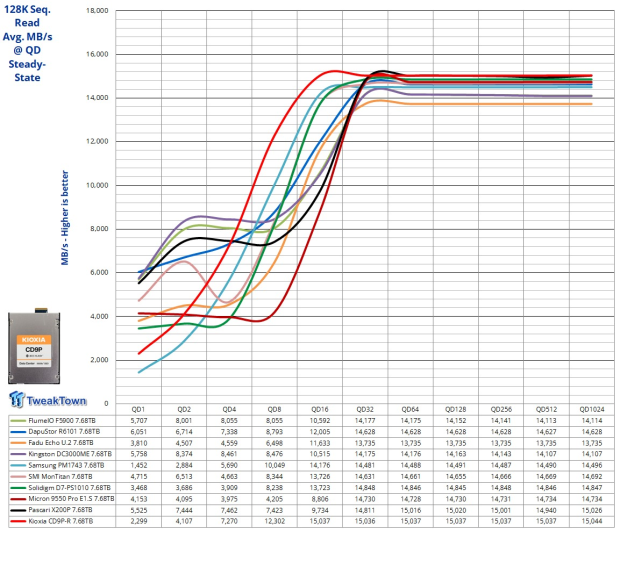Click DapuStor QD16 value 12,005
Screen dimensions: 620x568
[320, 432]
